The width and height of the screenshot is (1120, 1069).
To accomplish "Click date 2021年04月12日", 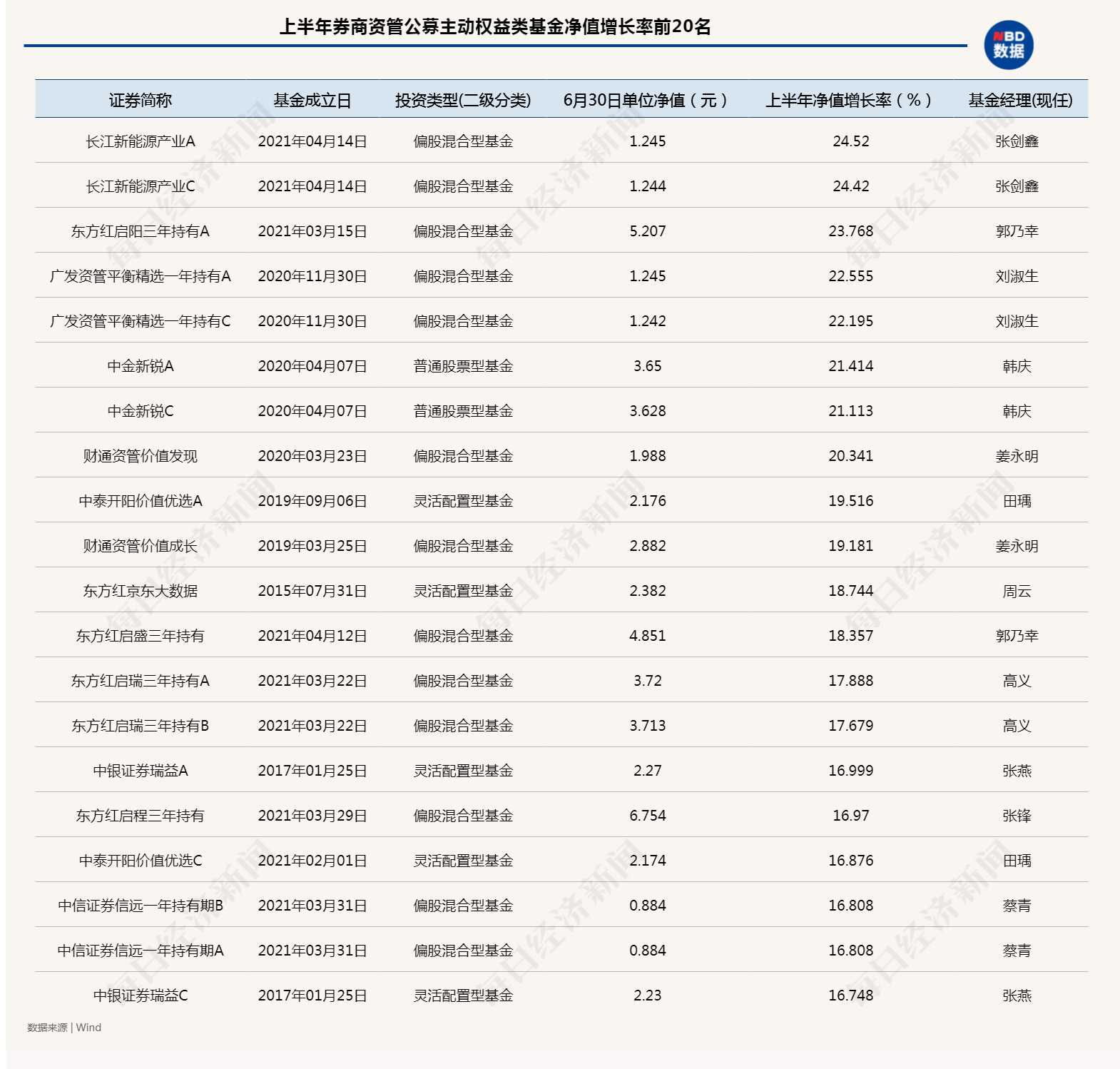I will click(x=312, y=636).
